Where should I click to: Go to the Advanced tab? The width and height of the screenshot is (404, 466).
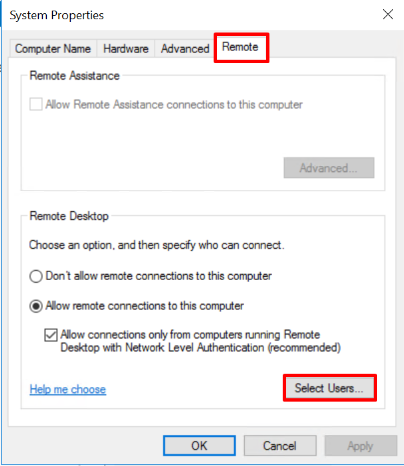185,49
